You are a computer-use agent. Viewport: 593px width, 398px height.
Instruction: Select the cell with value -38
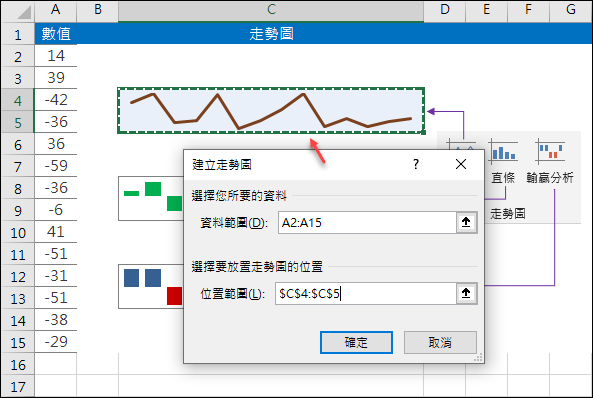56,320
